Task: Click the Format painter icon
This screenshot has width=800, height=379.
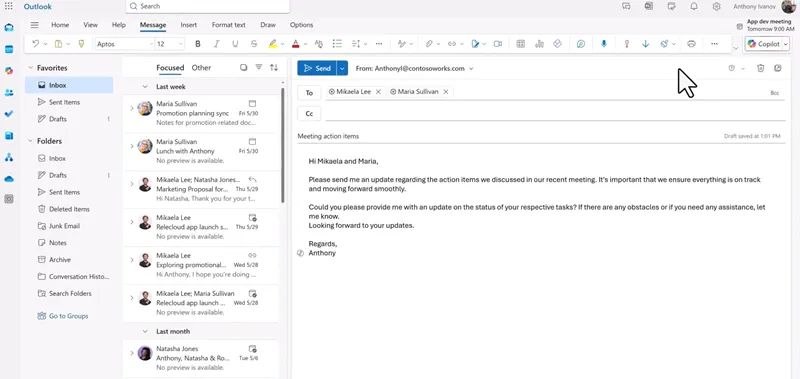Action: point(81,44)
